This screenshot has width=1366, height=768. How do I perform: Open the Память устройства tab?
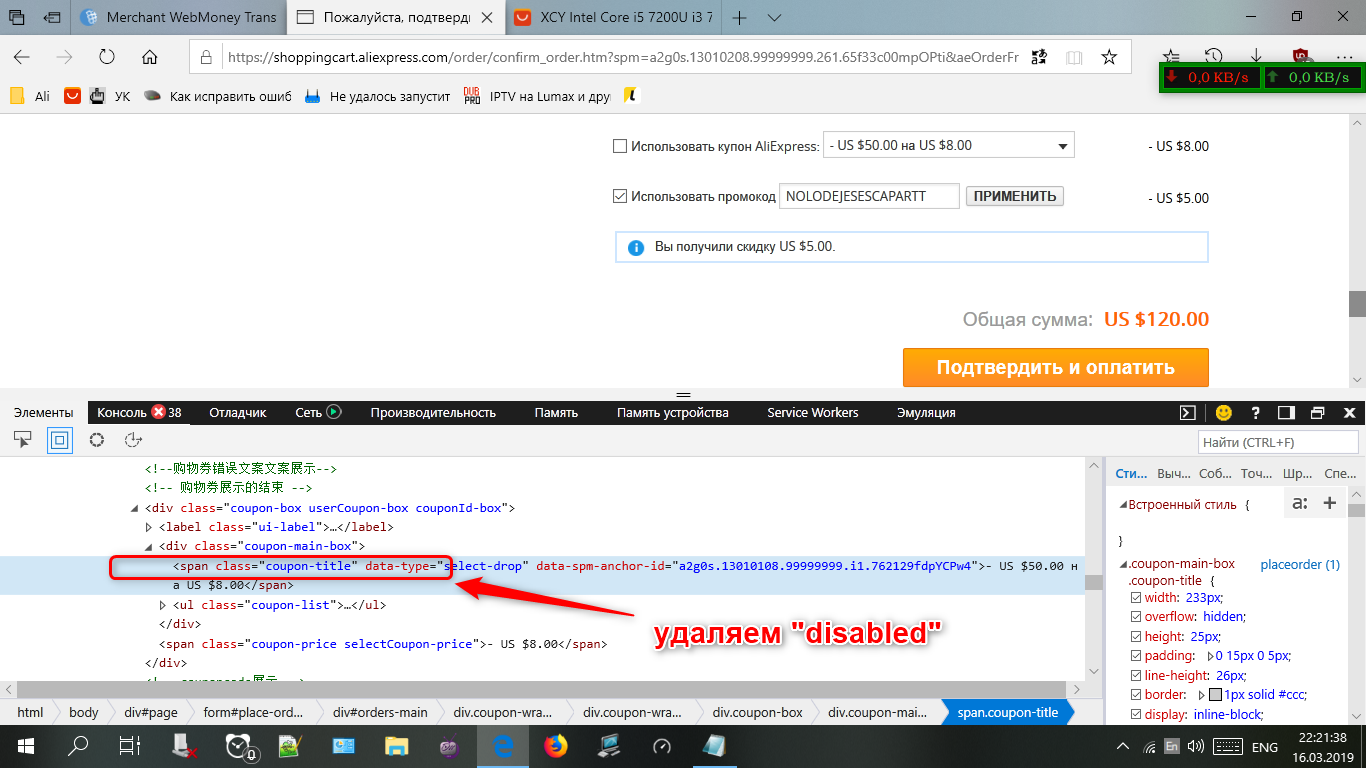click(x=672, y=412)
